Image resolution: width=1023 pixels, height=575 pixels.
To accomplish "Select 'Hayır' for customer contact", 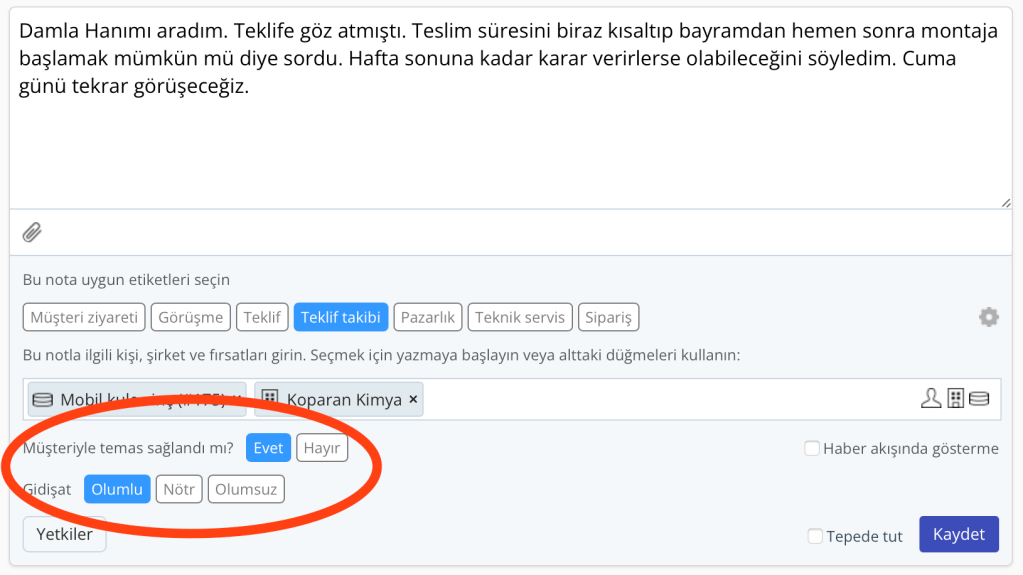I will [x=322, y=448].
